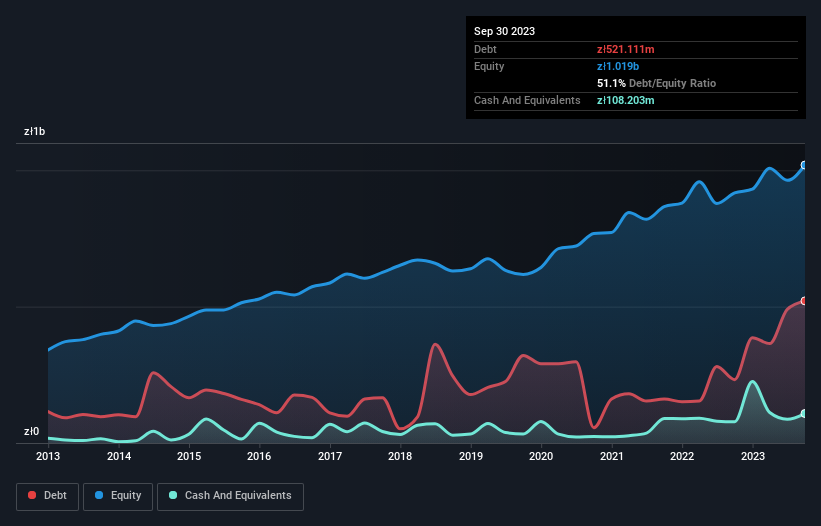Viewport: 821px width, 526px height.
Task: Click the 2020 x-axis label
Action: tap(541, 456)
